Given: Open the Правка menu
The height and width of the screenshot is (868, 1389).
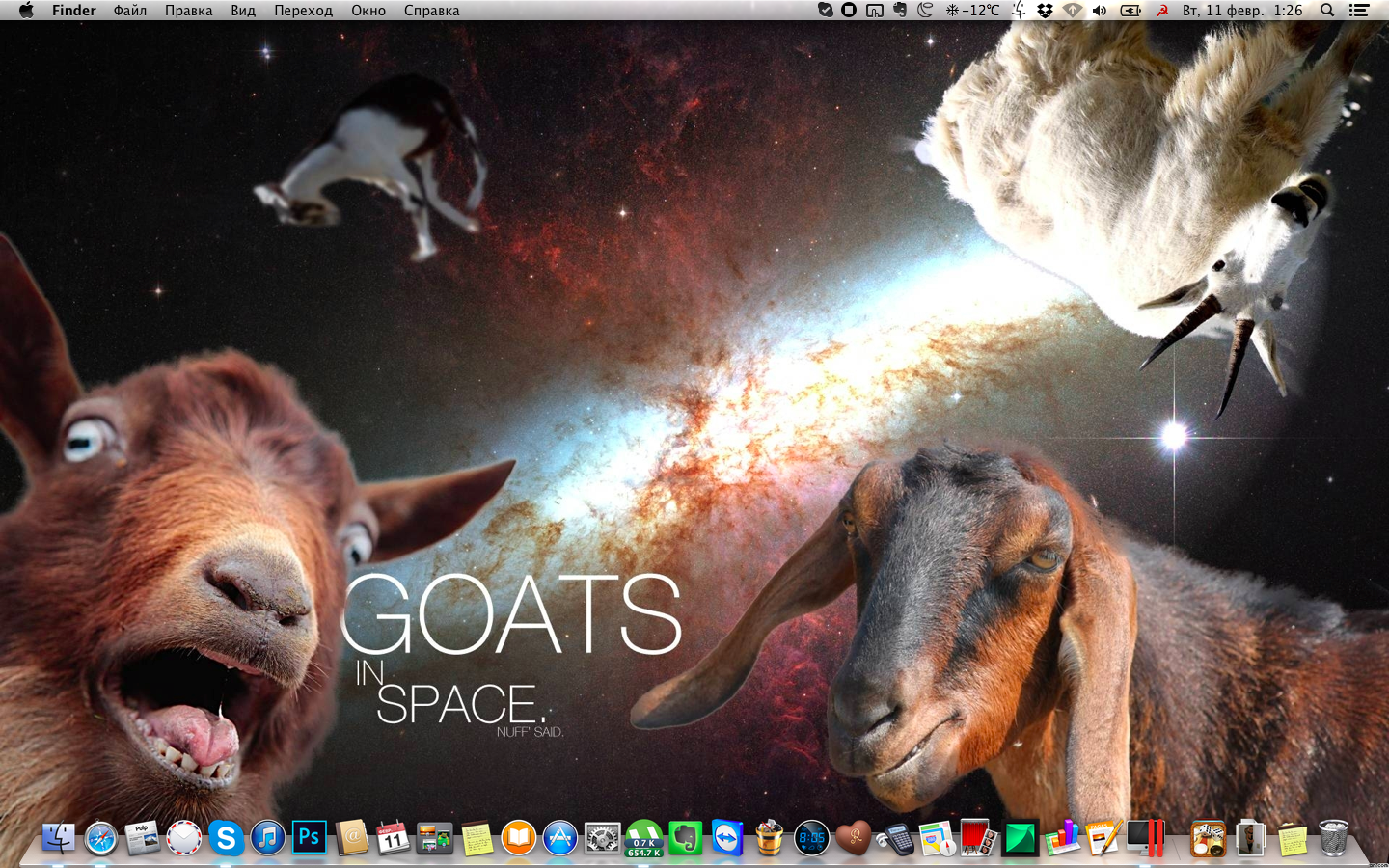Looking at the screenshot, I should click(x=189, y=11).
